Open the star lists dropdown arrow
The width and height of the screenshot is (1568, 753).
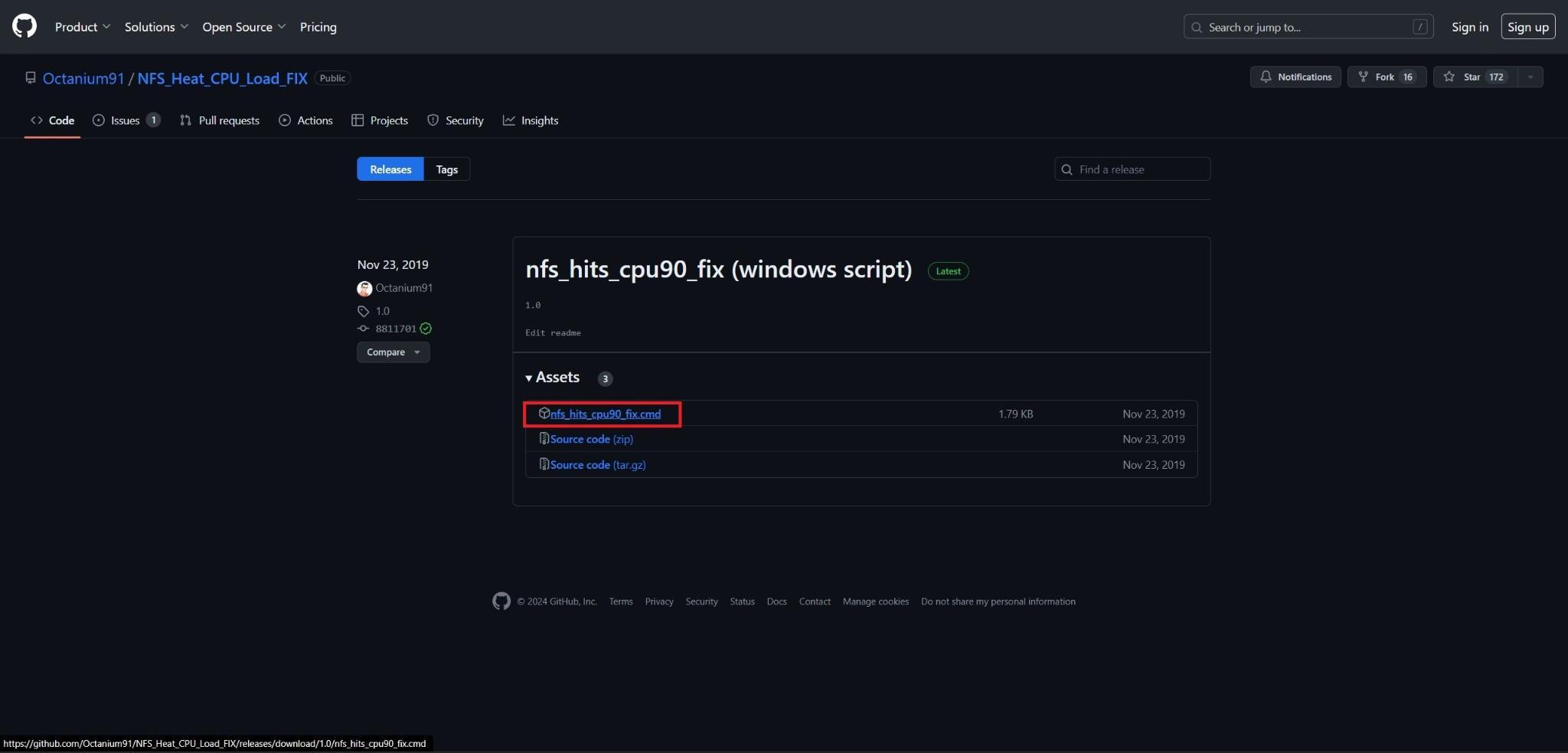point(1530,77)
